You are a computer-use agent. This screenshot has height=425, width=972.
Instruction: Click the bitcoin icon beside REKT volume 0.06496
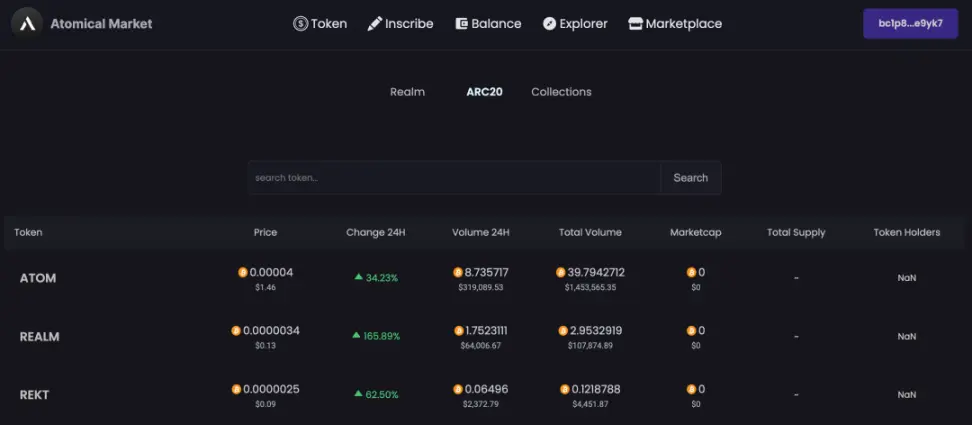[x=458, y=389]
